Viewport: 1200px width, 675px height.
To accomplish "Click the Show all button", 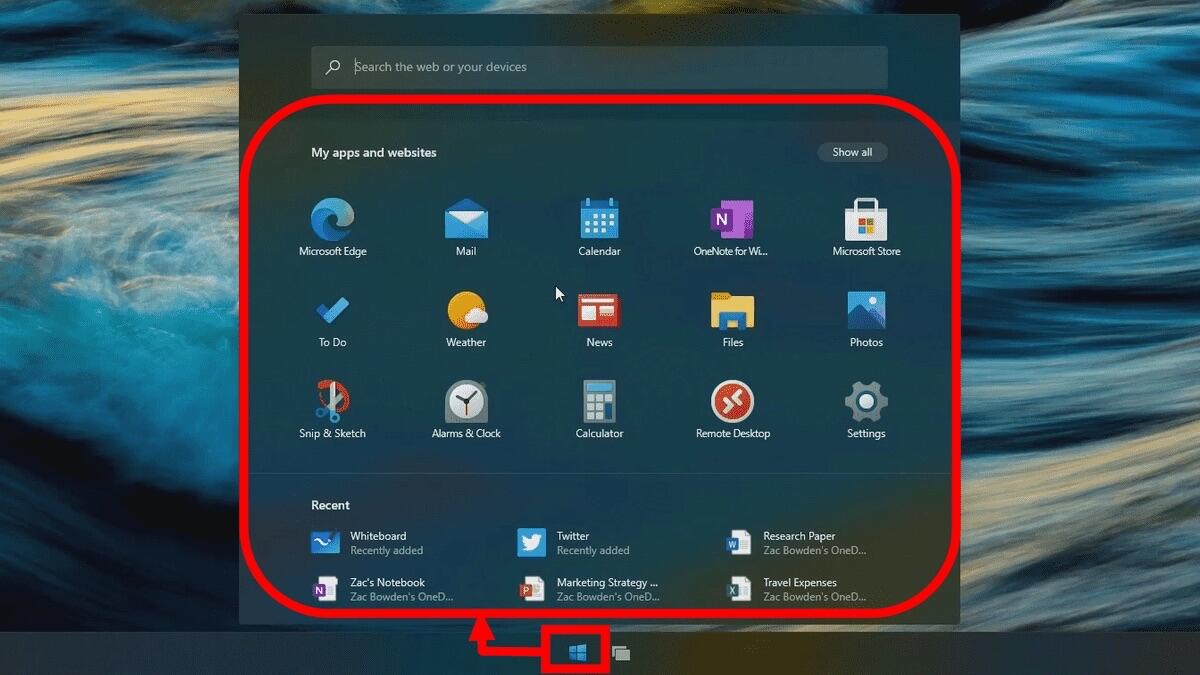I will [852, 152].
